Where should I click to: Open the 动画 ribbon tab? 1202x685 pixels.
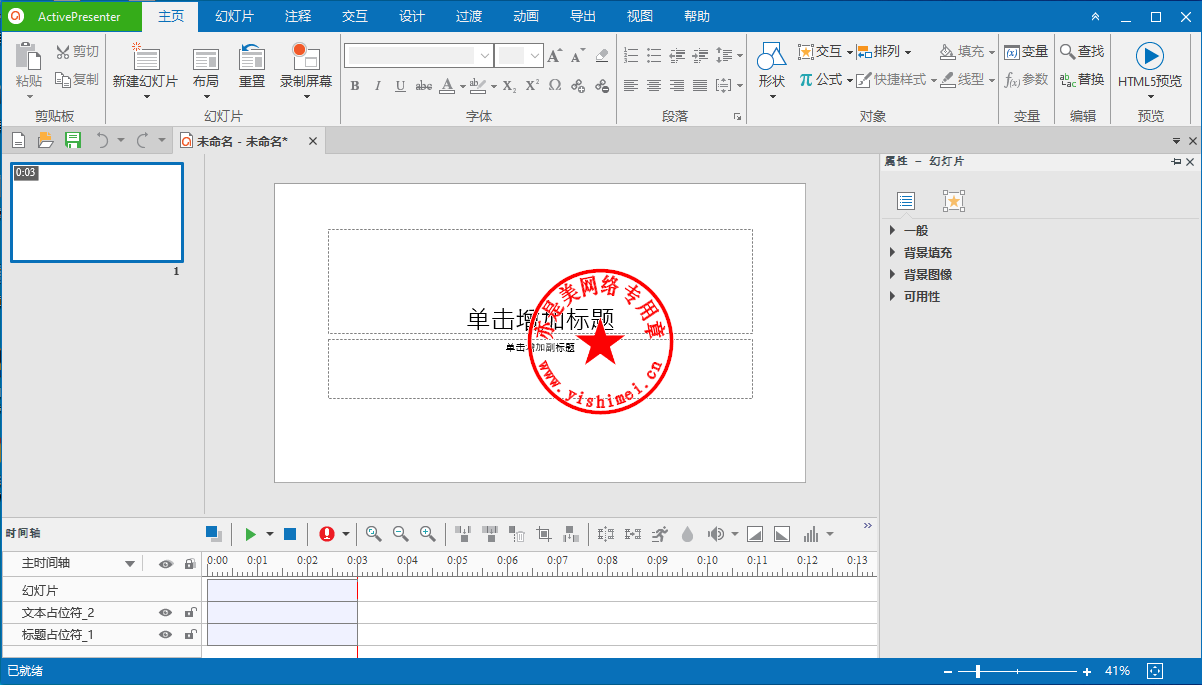pyautogui.click(x=526, y=16)
